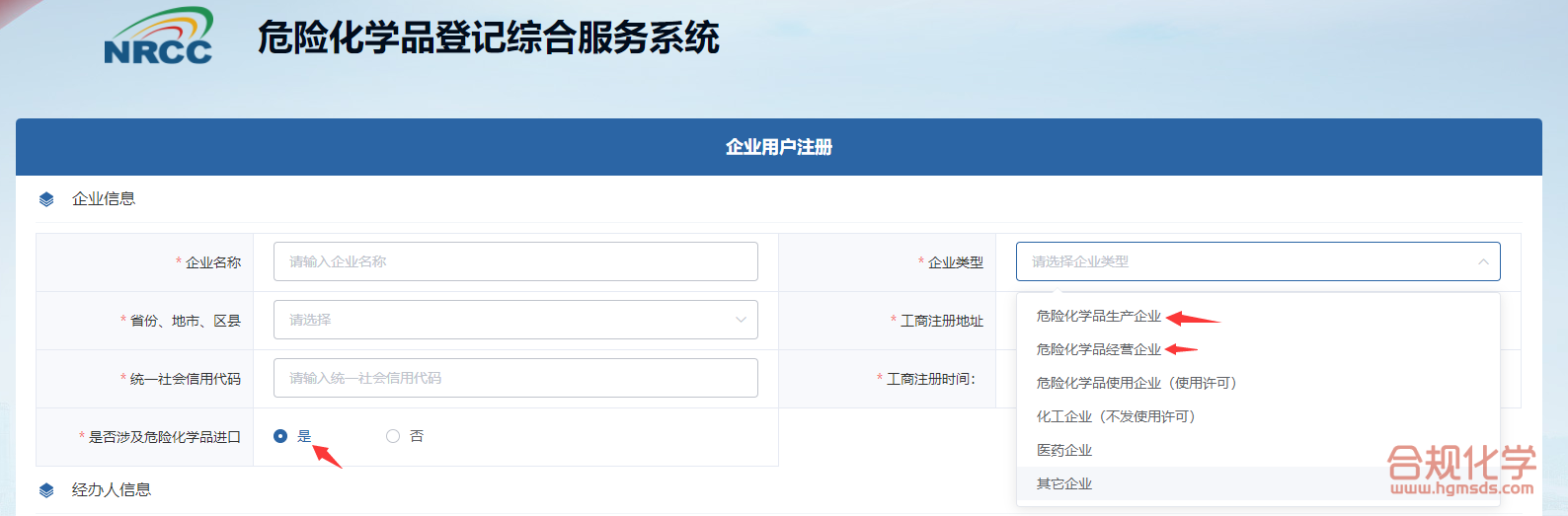
Task: Click the 请选择企业类型 combo box
Action: pos(1244,261)
